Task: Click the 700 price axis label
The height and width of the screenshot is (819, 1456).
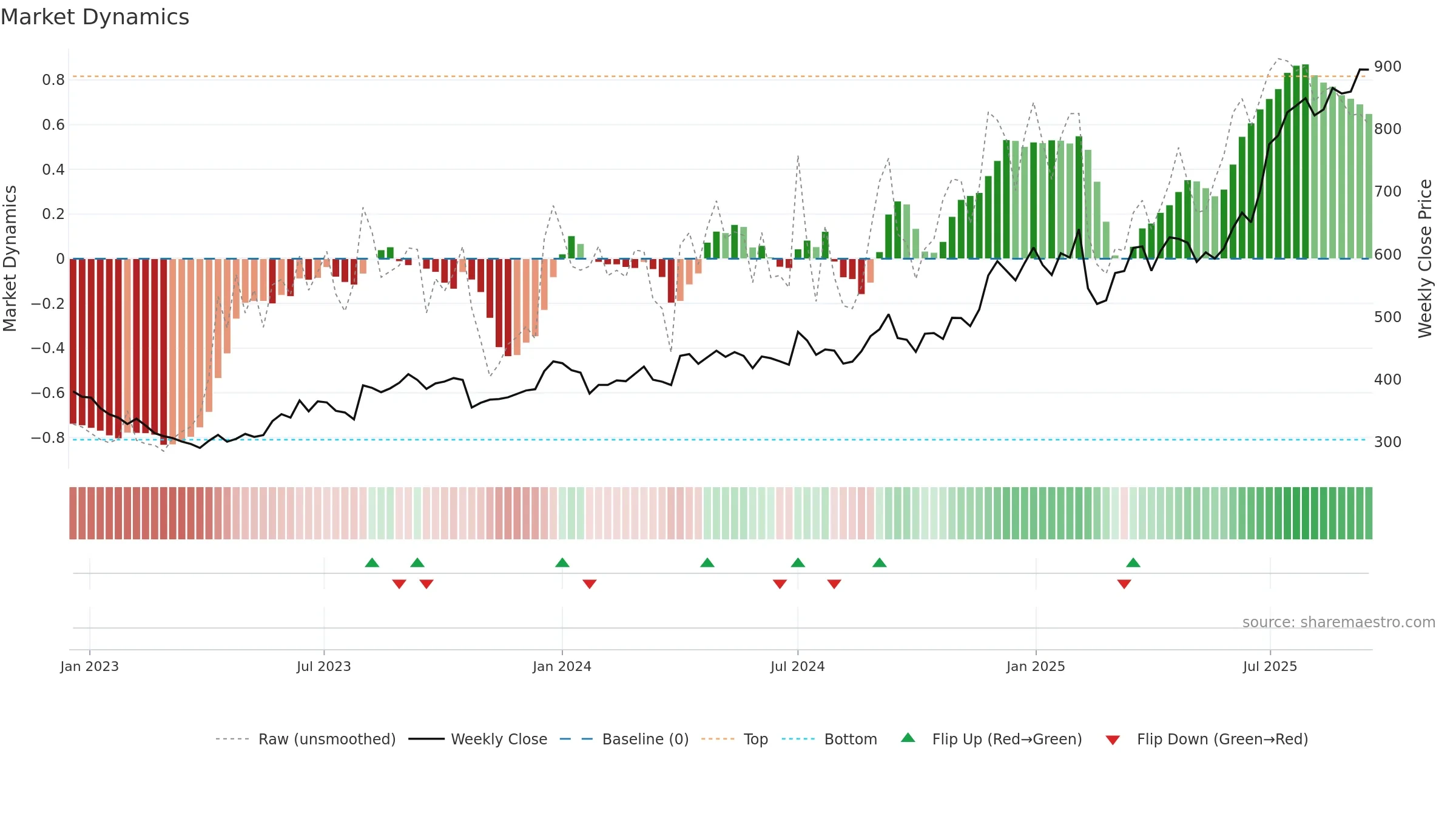Action: click(1388, 192)
